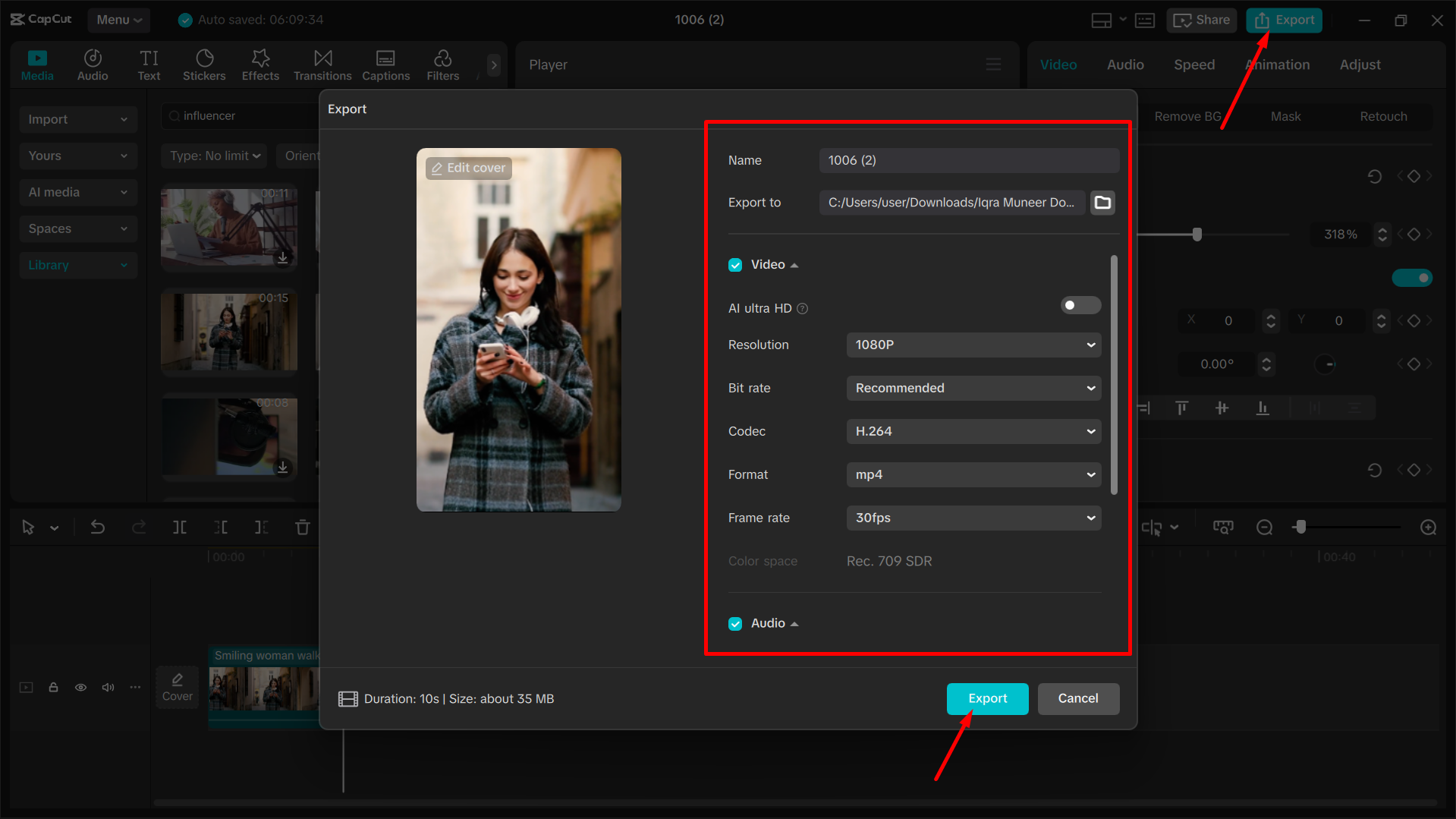Switch to the Speed tab
The height and width of the screenshot is (819, 1456).
pos(1193,65)
